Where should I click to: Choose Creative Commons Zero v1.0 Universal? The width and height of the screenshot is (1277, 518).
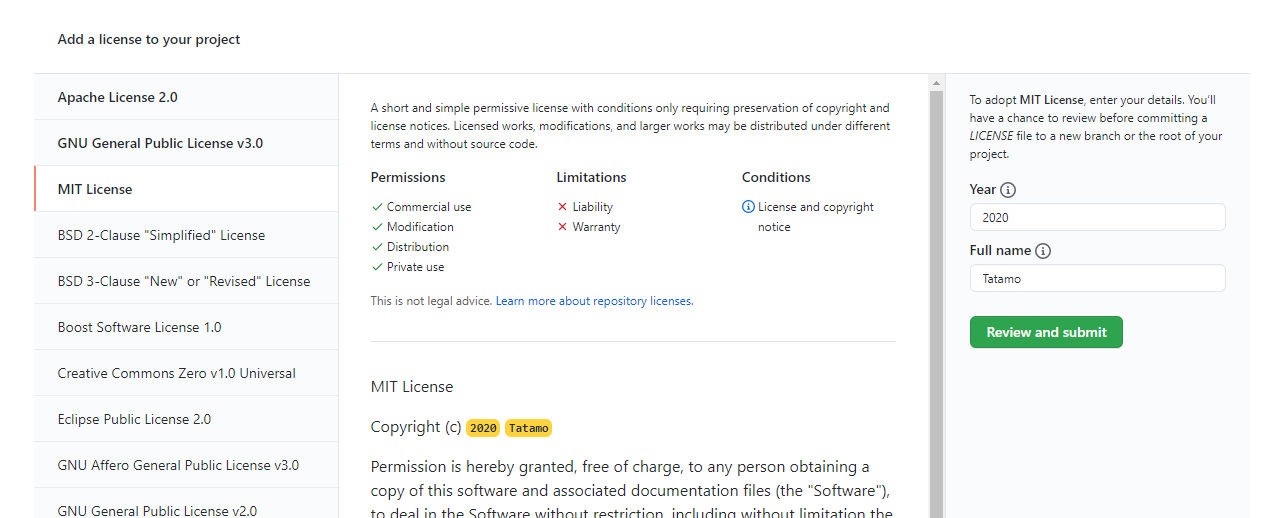tap(176, 373)
